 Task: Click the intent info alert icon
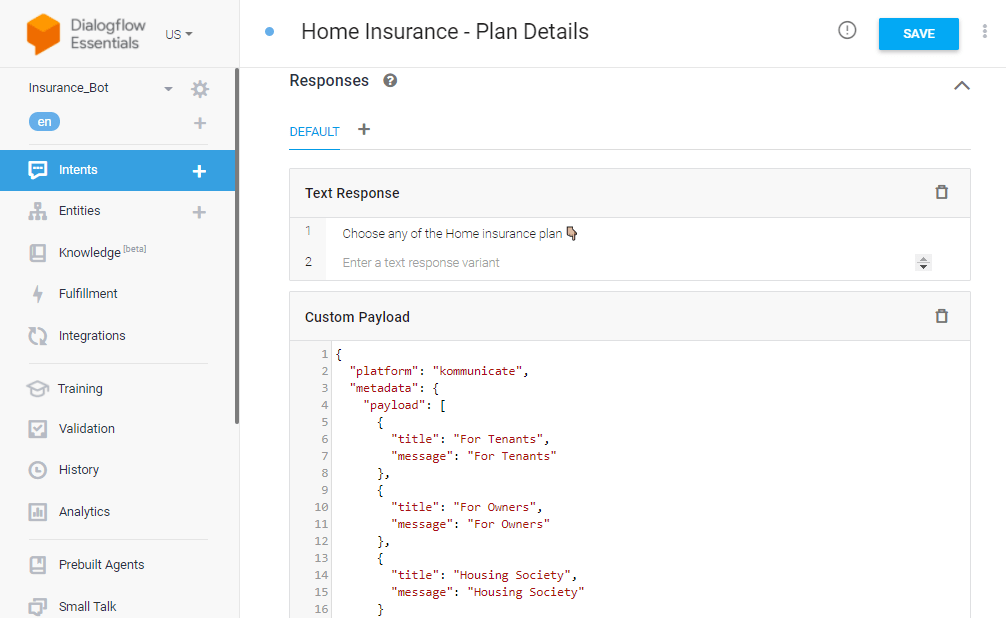(847, 30)
